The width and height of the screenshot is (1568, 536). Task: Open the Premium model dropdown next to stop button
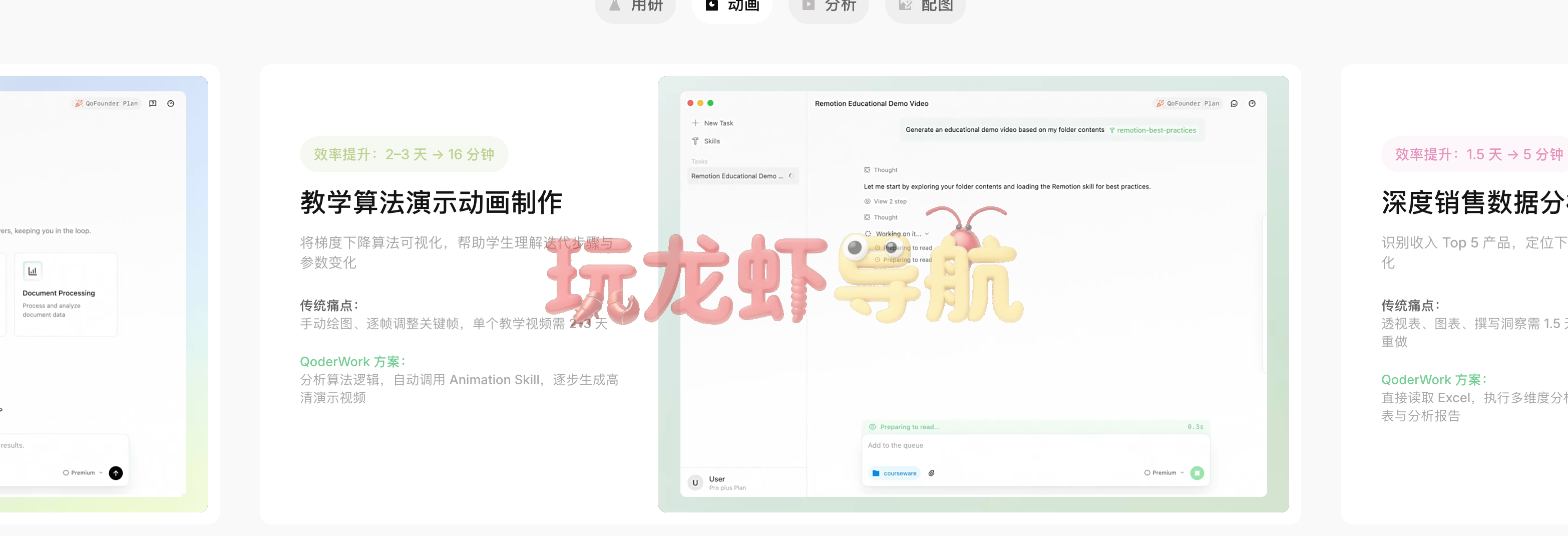(x=1164, y=473)
